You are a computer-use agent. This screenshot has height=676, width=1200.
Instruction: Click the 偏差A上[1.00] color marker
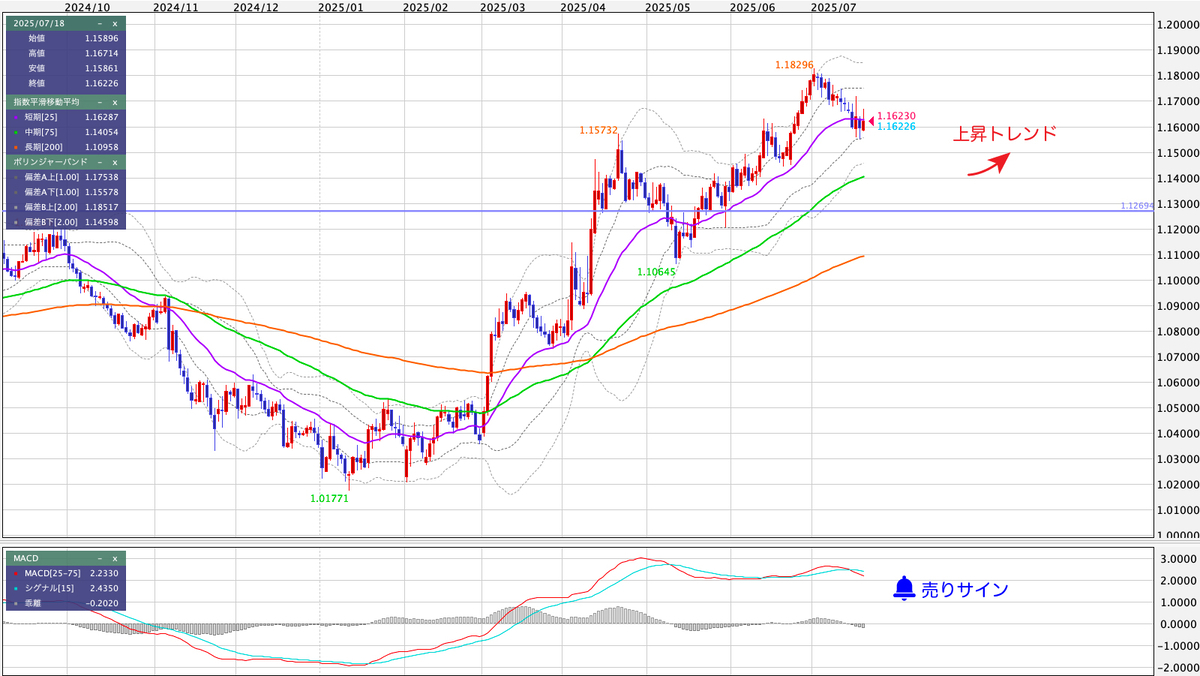pyautogui.click(x=14, y=176)
